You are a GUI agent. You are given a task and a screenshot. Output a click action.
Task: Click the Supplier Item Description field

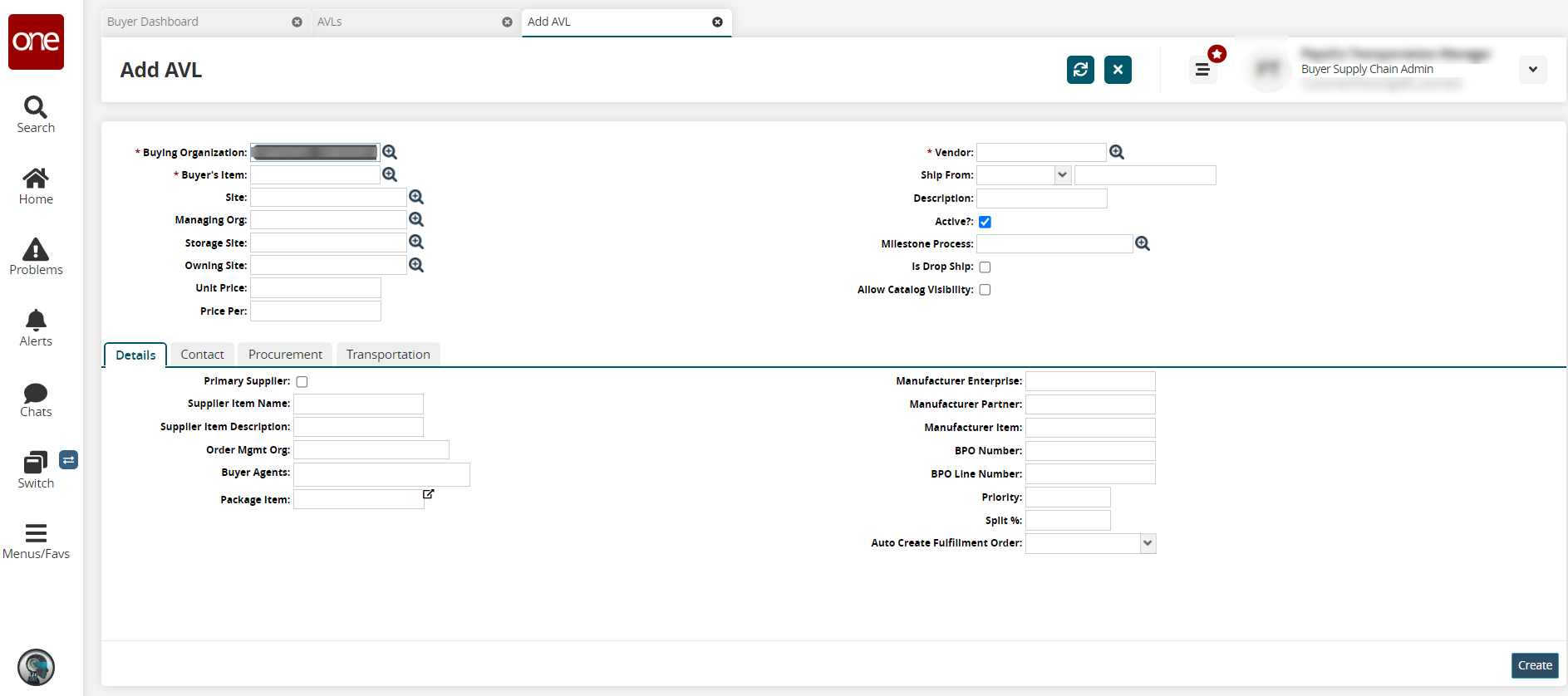[x=358, y=427]
